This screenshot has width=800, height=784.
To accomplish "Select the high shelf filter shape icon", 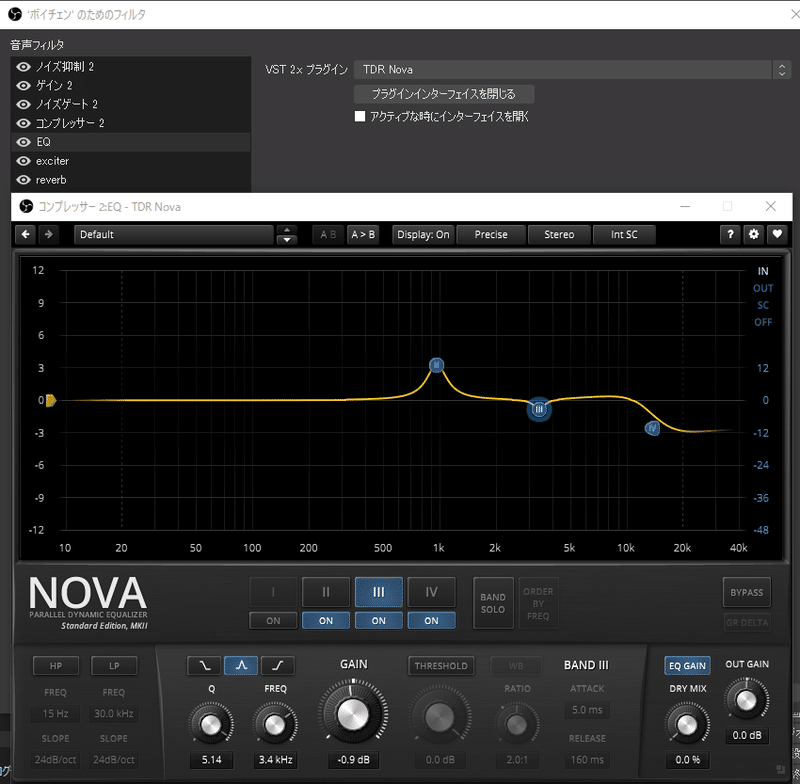I will (278, 666).
